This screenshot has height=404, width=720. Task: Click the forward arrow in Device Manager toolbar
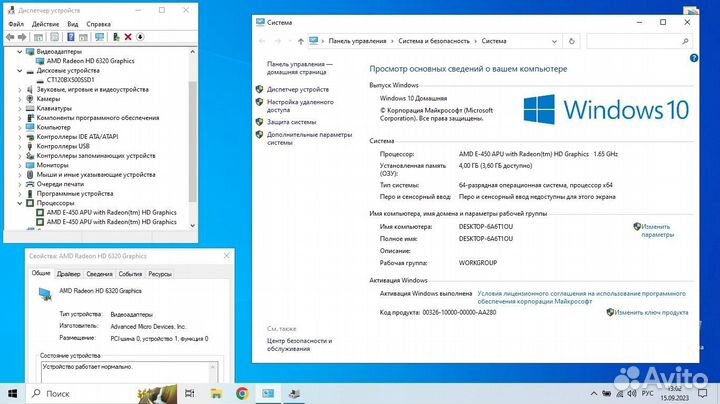pyautogui.click(x=22, y=37)
